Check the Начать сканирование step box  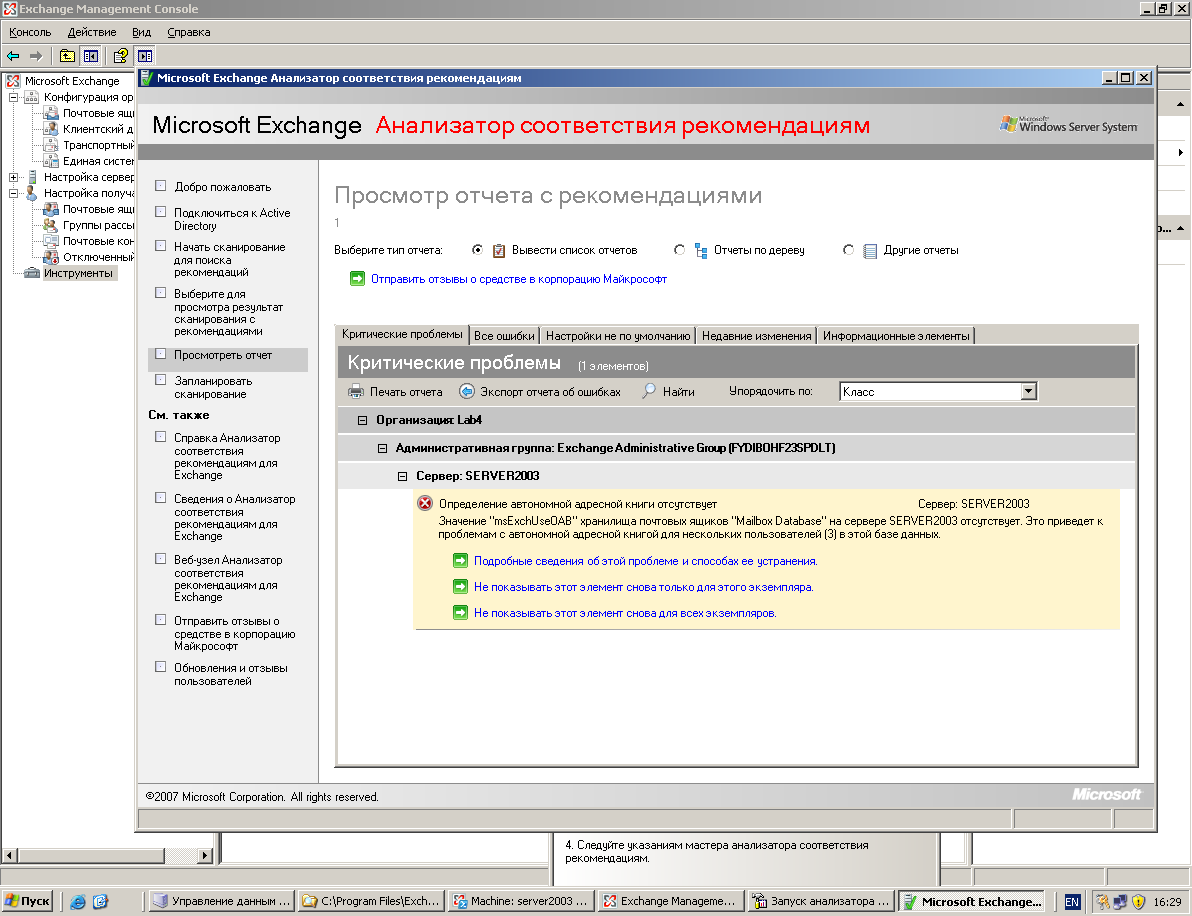160,246
